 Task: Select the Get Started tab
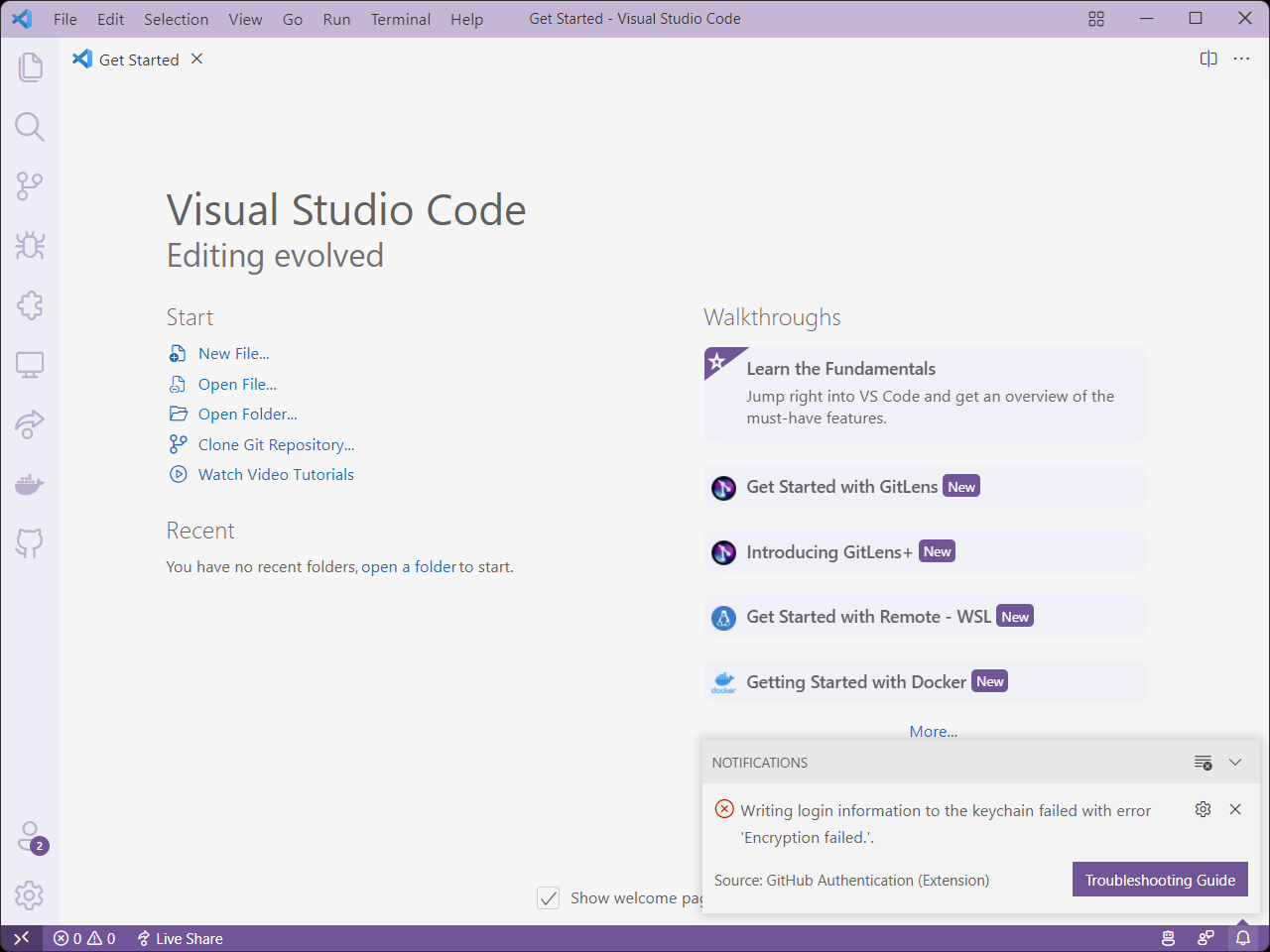pos(137,59)
